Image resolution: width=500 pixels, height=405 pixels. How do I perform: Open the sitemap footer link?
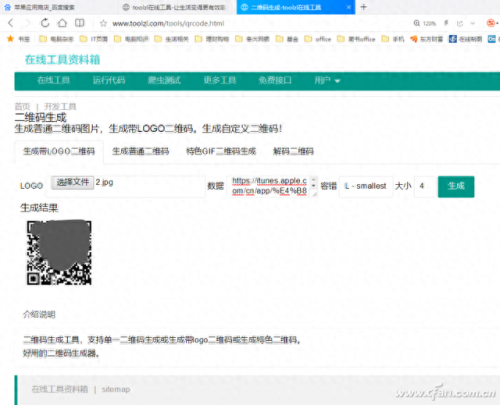(116, 389)
